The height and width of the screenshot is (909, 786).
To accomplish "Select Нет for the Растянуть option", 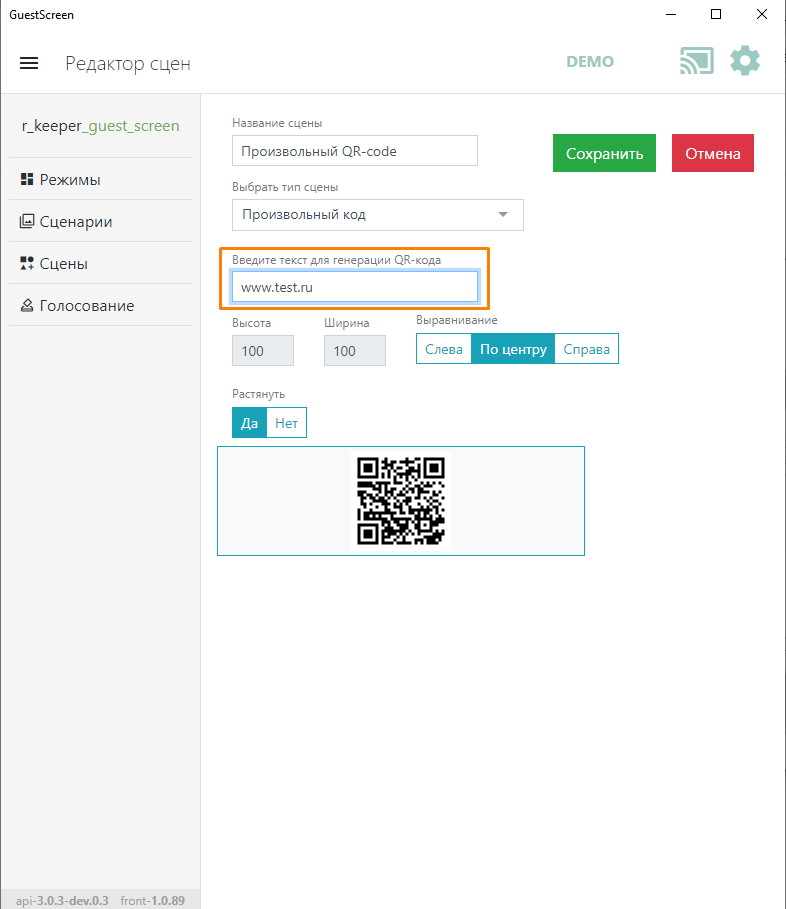I will (286, 423).
